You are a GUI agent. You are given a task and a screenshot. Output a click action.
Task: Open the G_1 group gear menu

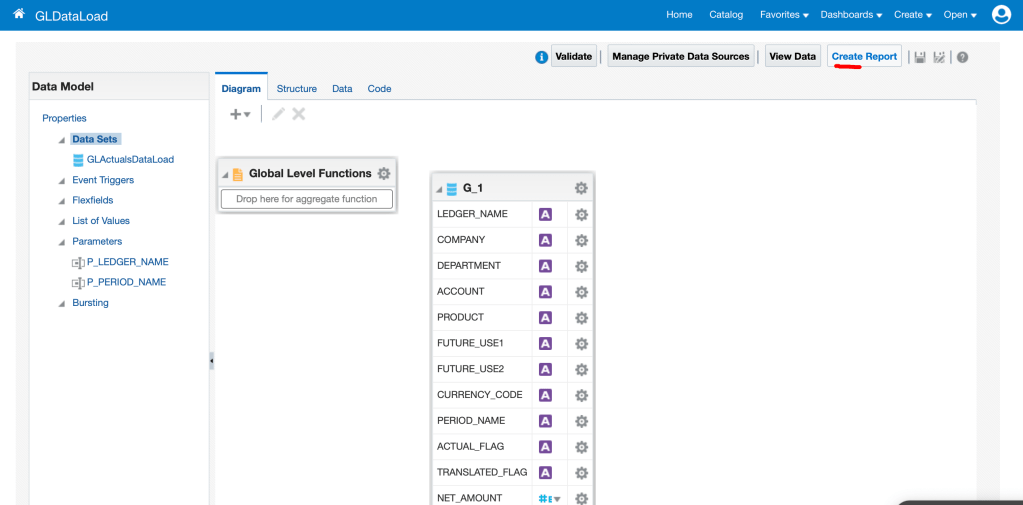(x=581, y=188)
